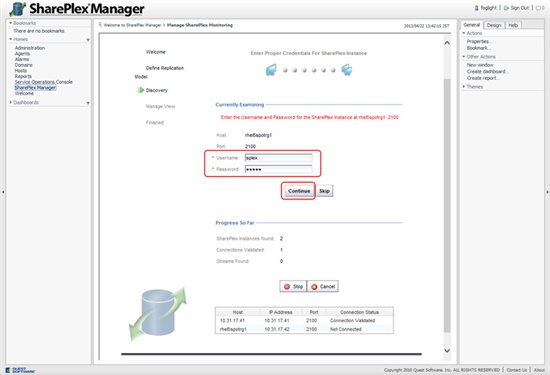Click the Skip button
550x375 pixels.
[x=324, y=191]
